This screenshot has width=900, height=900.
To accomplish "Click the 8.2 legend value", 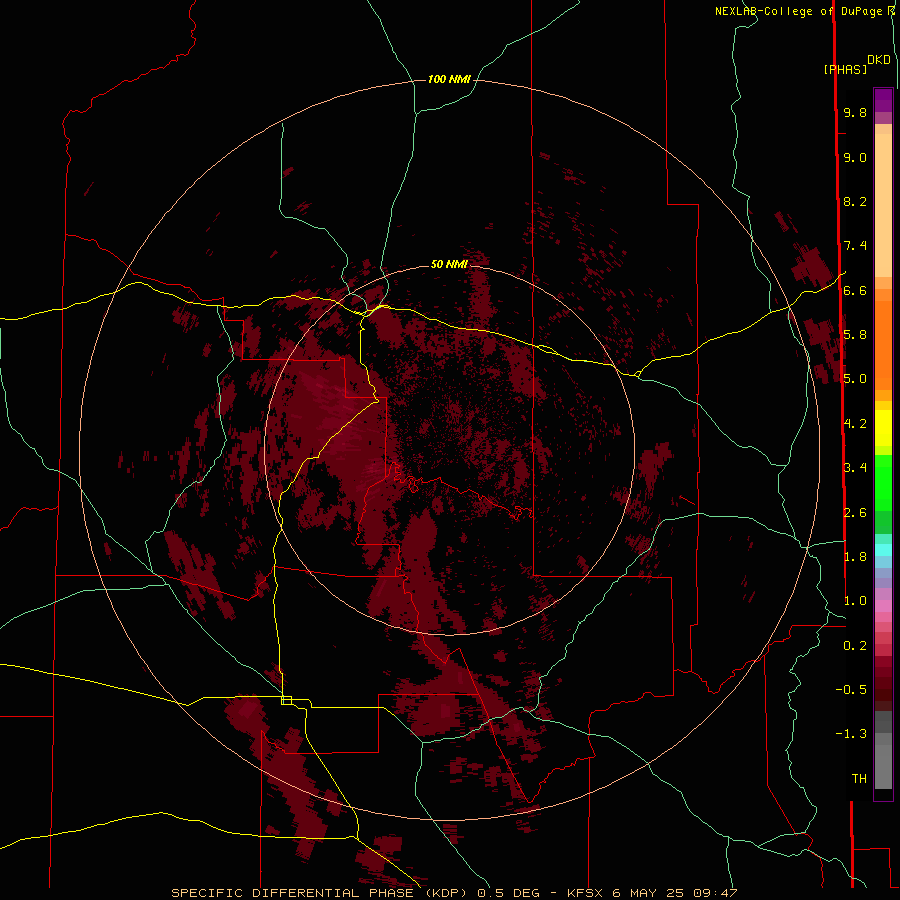I will click(855, 201).
